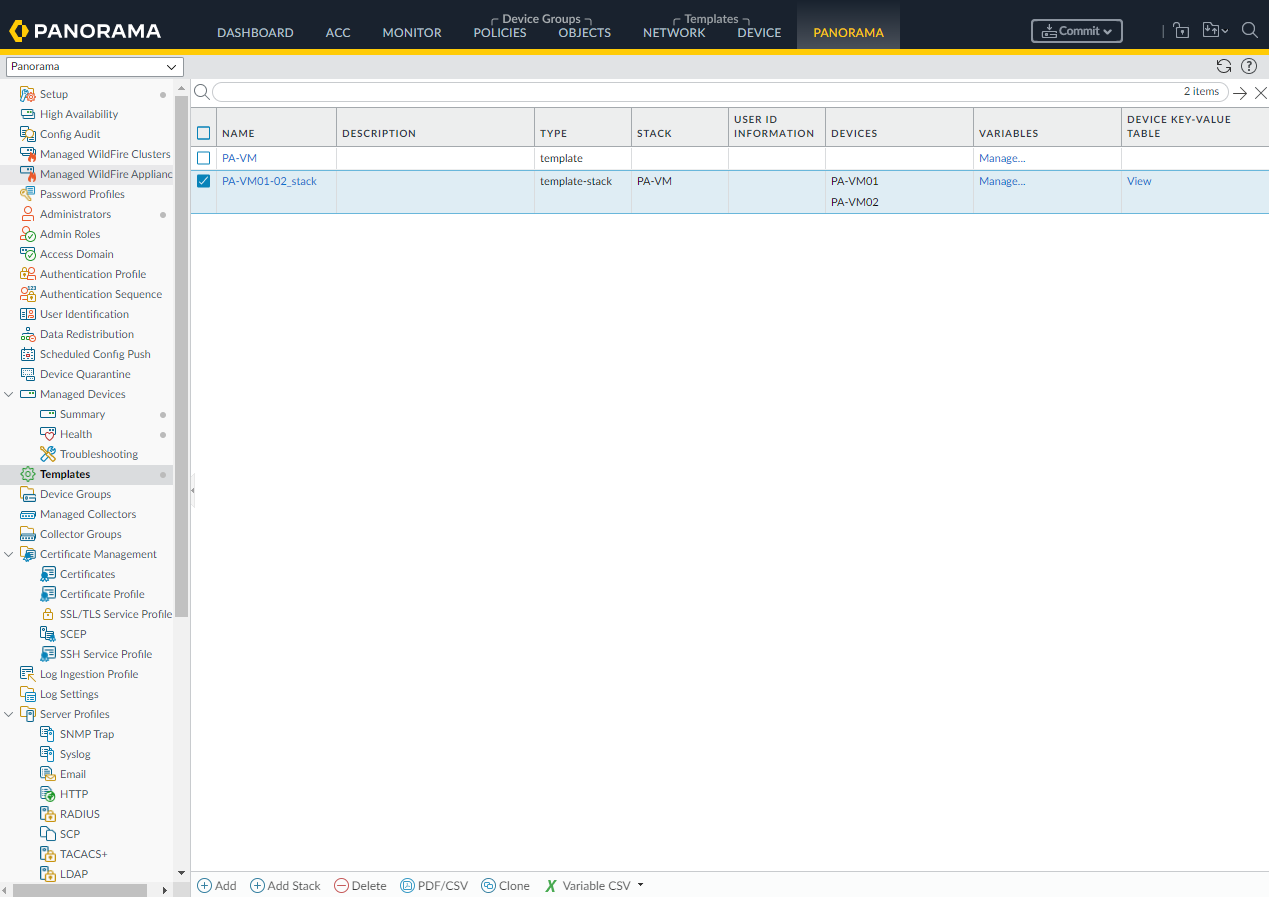Click the Administrators person icon

[28, 214]
